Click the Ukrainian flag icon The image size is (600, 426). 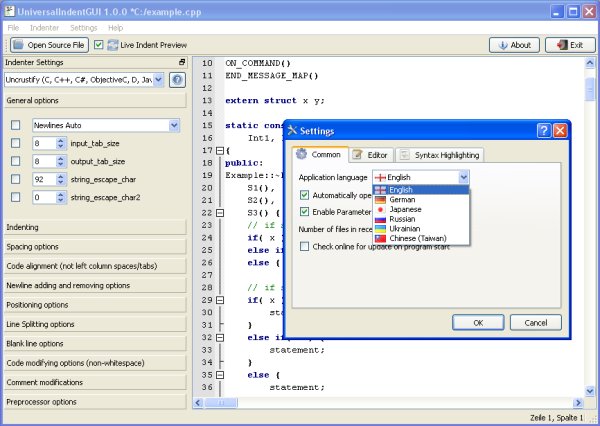[380, 229]
